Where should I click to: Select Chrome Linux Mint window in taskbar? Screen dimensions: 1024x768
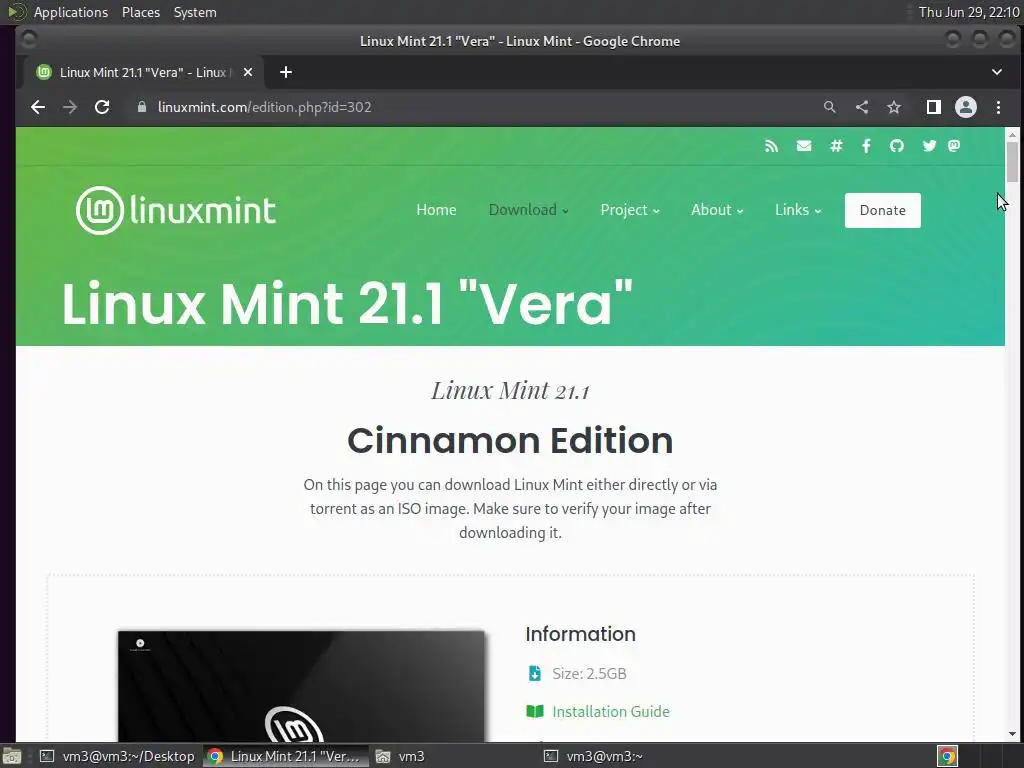(285, 756)
